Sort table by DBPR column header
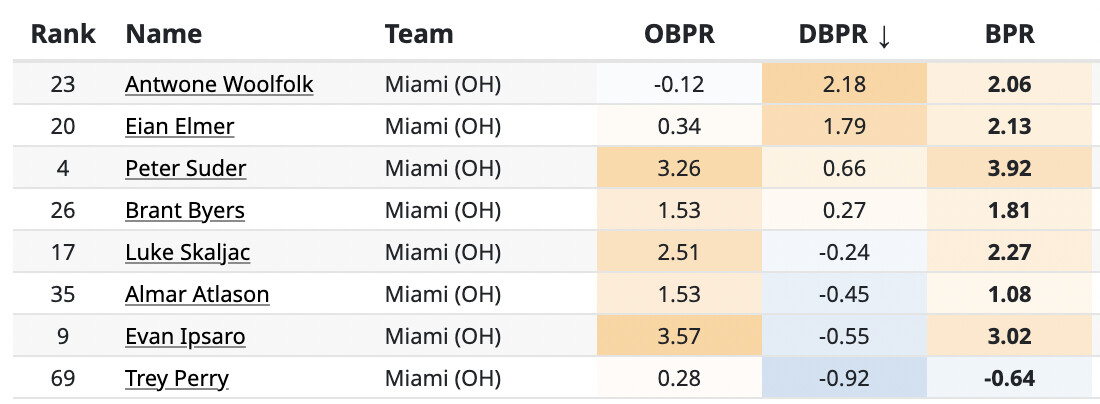This screenshot has height=404, width=1100. click(x=833, y=34)
